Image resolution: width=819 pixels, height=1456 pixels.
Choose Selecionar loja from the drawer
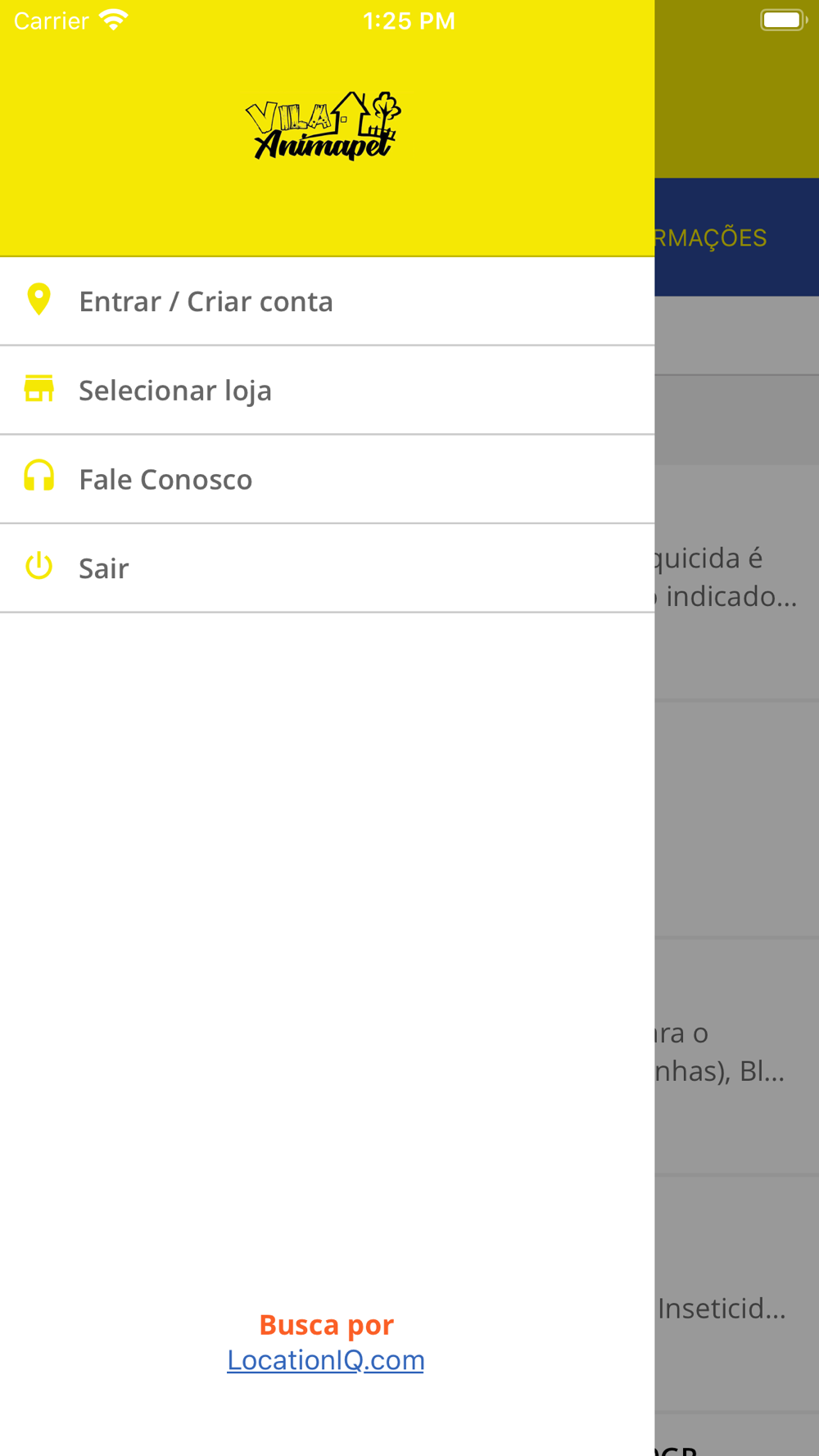point(328,390)
